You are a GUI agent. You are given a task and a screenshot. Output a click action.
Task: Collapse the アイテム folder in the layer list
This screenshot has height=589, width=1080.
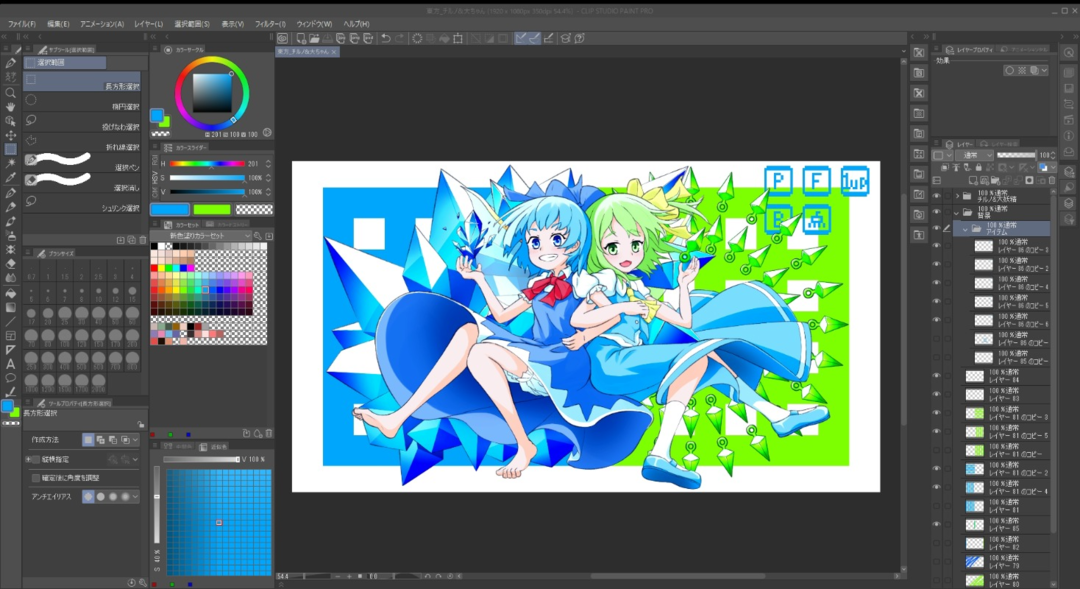tap(965, 228)
